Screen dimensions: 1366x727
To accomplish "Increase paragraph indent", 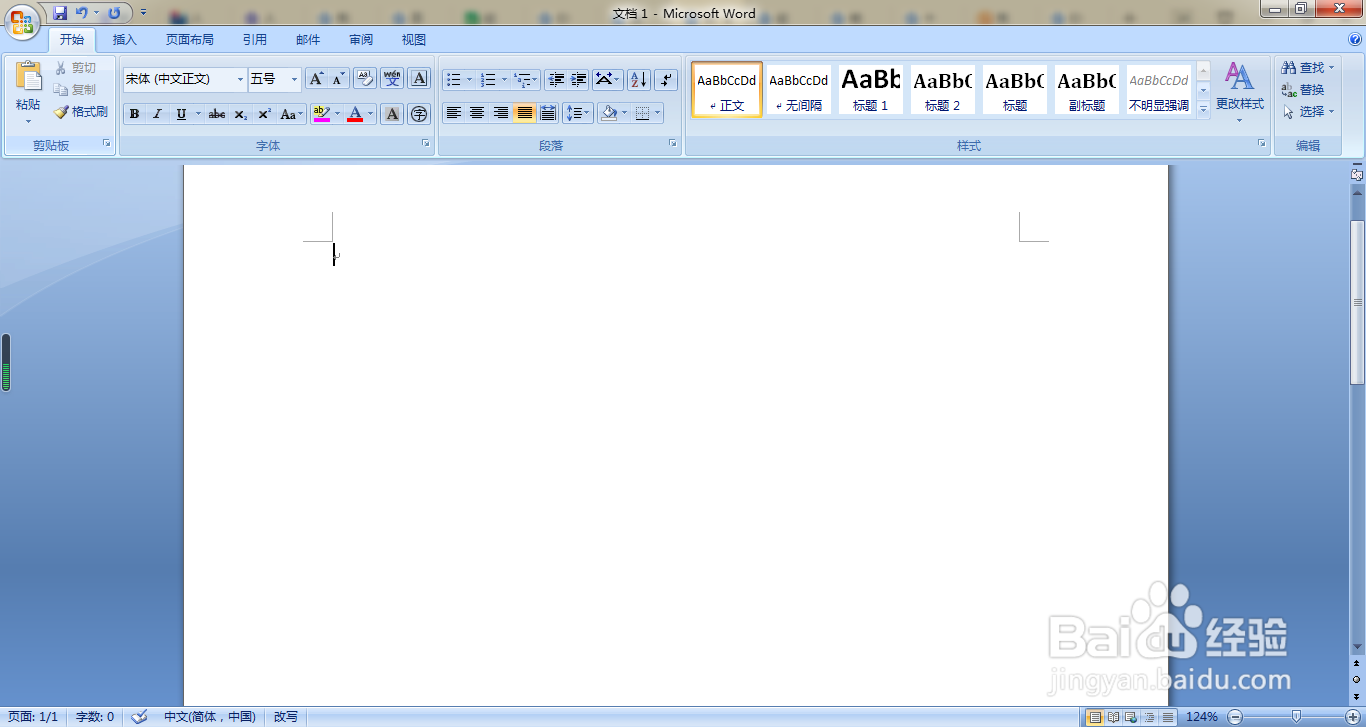I will click(578, 79).
